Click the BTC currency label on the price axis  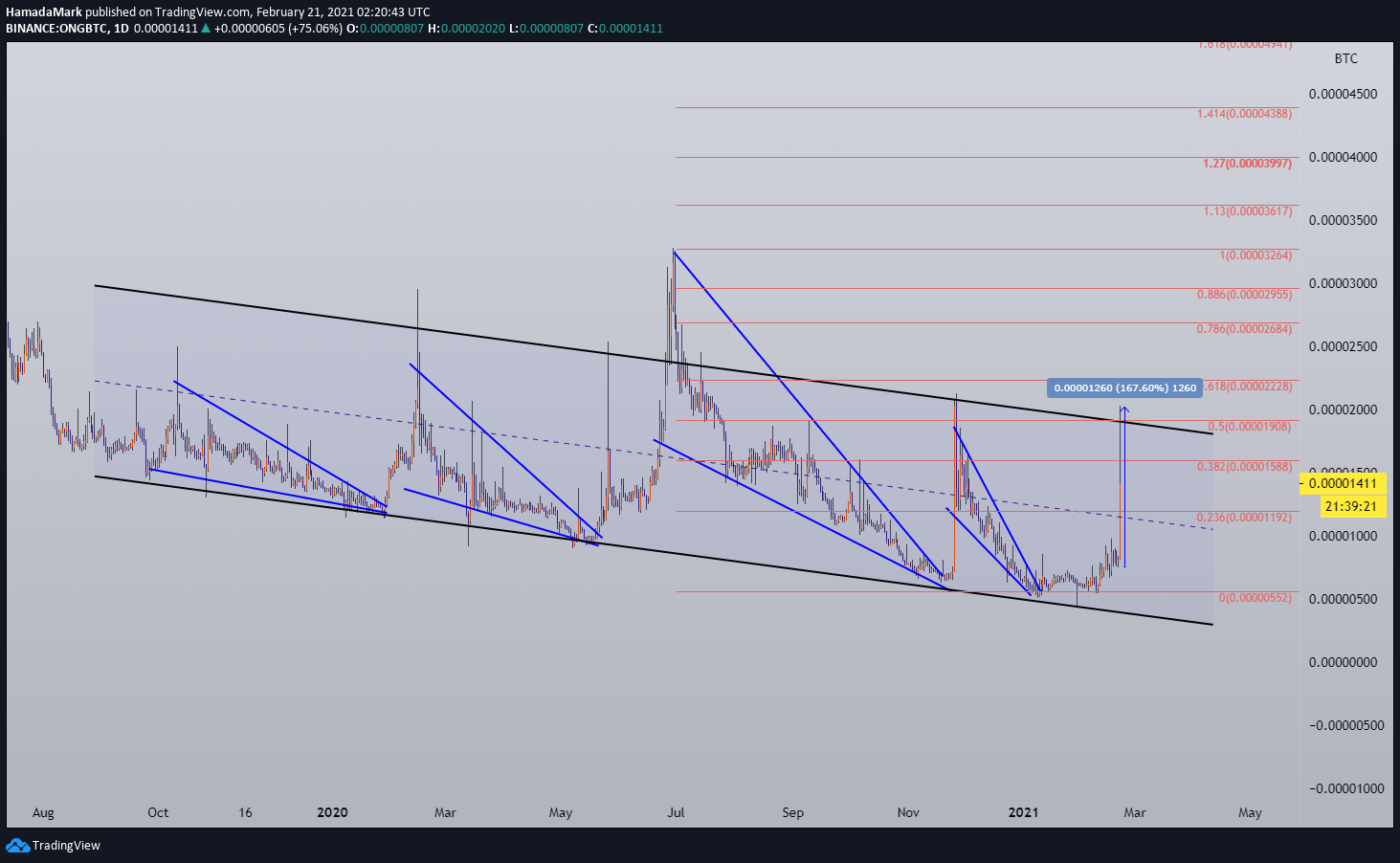(1345, 58)
